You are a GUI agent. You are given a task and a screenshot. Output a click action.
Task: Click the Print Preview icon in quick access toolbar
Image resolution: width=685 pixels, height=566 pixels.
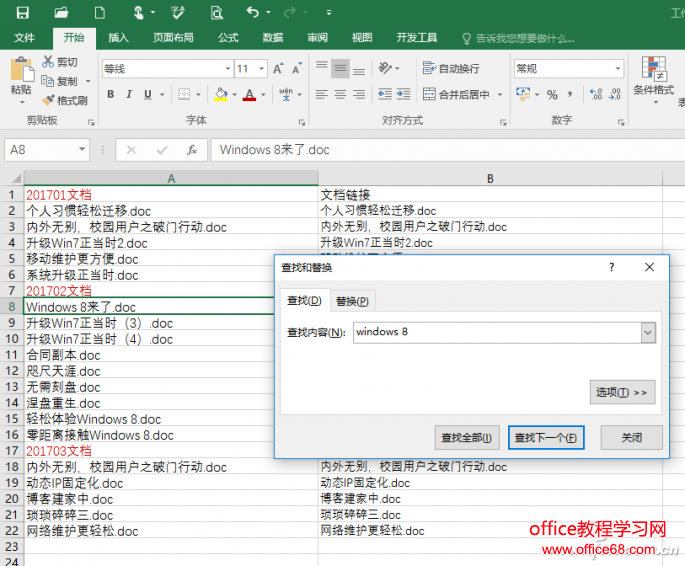(217, 13)
